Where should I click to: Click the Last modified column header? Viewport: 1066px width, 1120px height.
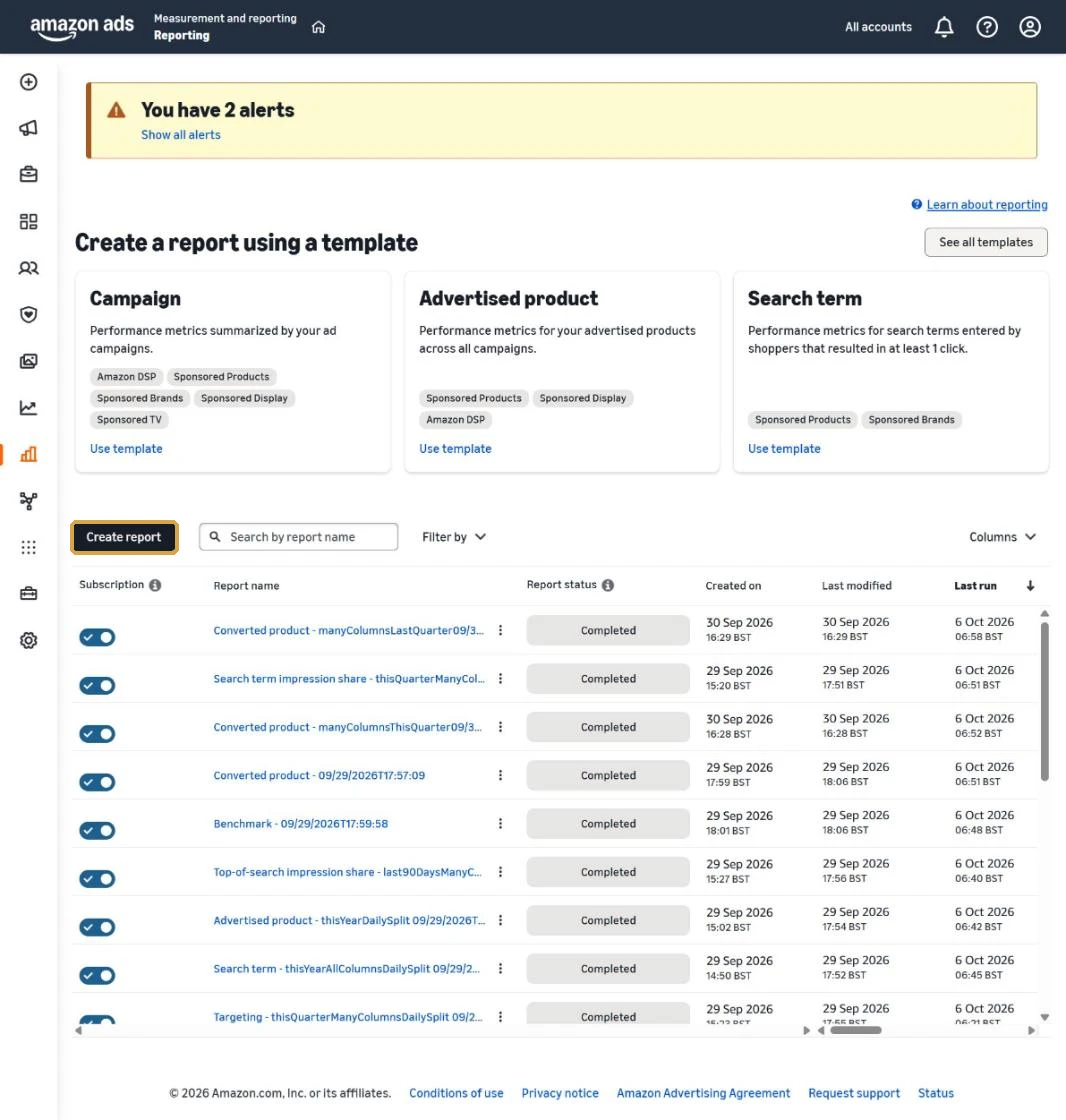(857, 586)
